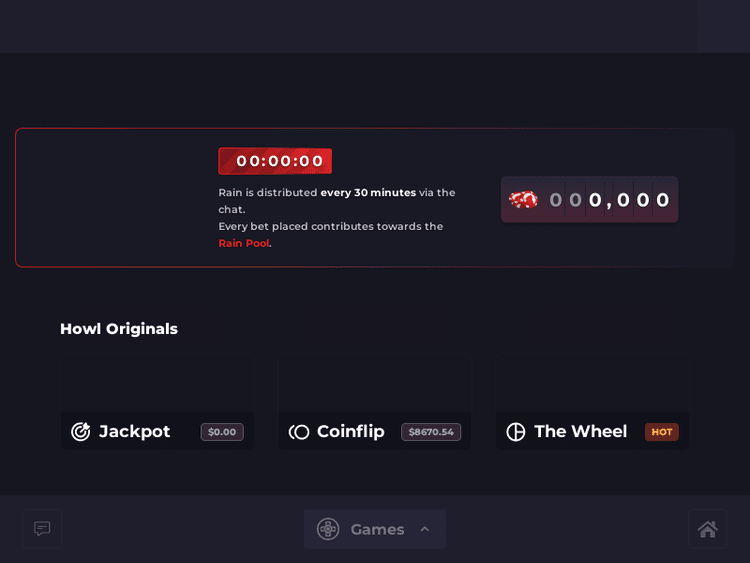The image size is (750, 563).
Task: Click the home icon button
Action: (x=707, y=529)
